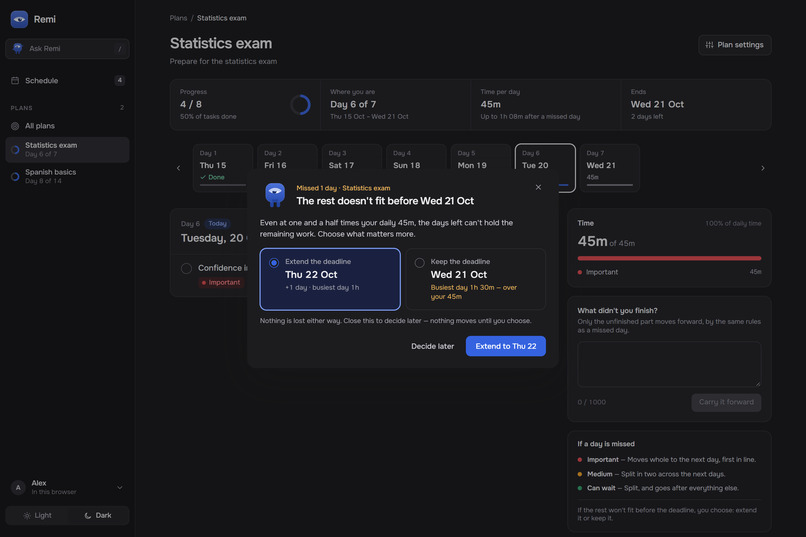The image size is (806, 537).
Task: Click the Important tag on the task
Action: (221, 282)
